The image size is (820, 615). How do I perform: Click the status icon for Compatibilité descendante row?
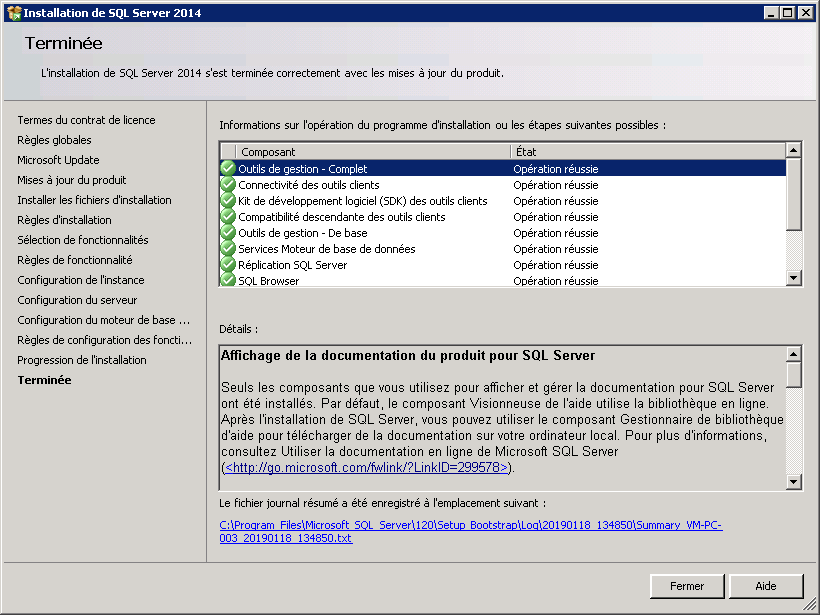[228, 217]
